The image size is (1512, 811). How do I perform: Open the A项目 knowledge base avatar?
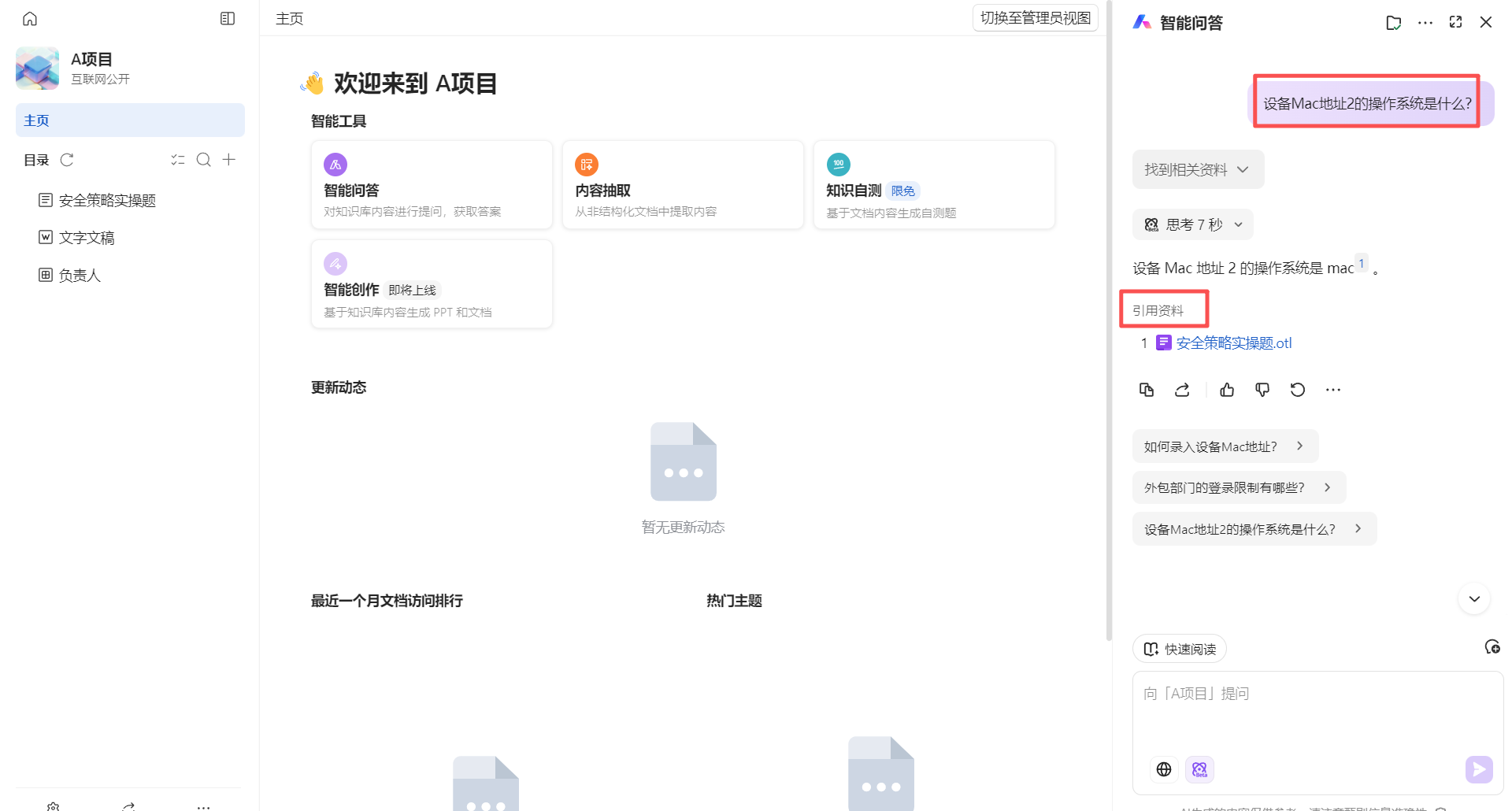37,68
